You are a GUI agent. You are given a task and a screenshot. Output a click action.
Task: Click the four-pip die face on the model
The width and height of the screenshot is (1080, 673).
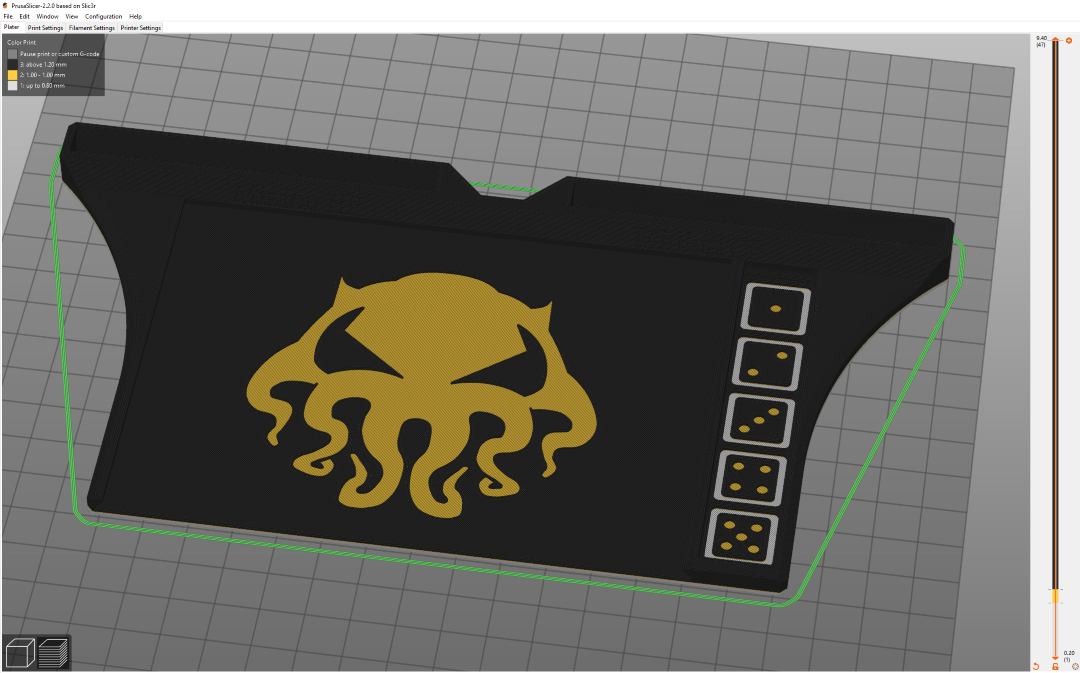click(749, 477)
